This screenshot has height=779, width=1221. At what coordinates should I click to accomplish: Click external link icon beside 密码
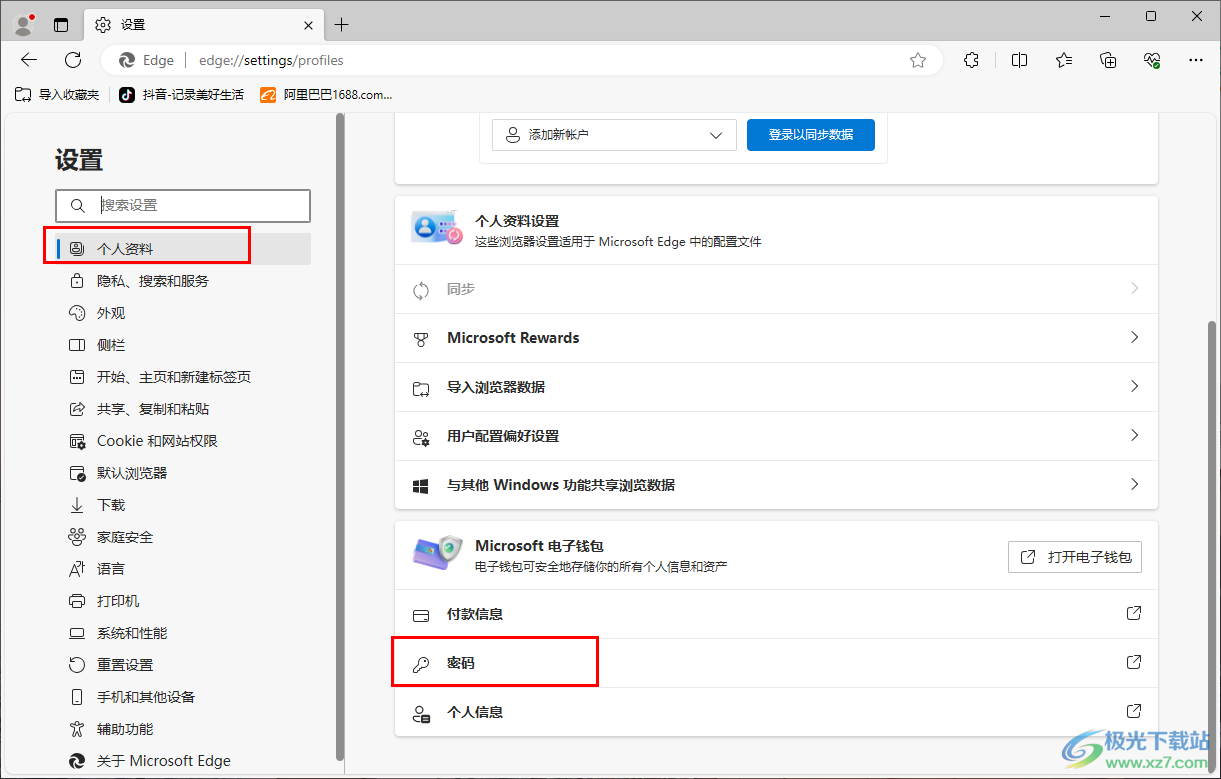pyautogui.click(x=1133, y=661)
